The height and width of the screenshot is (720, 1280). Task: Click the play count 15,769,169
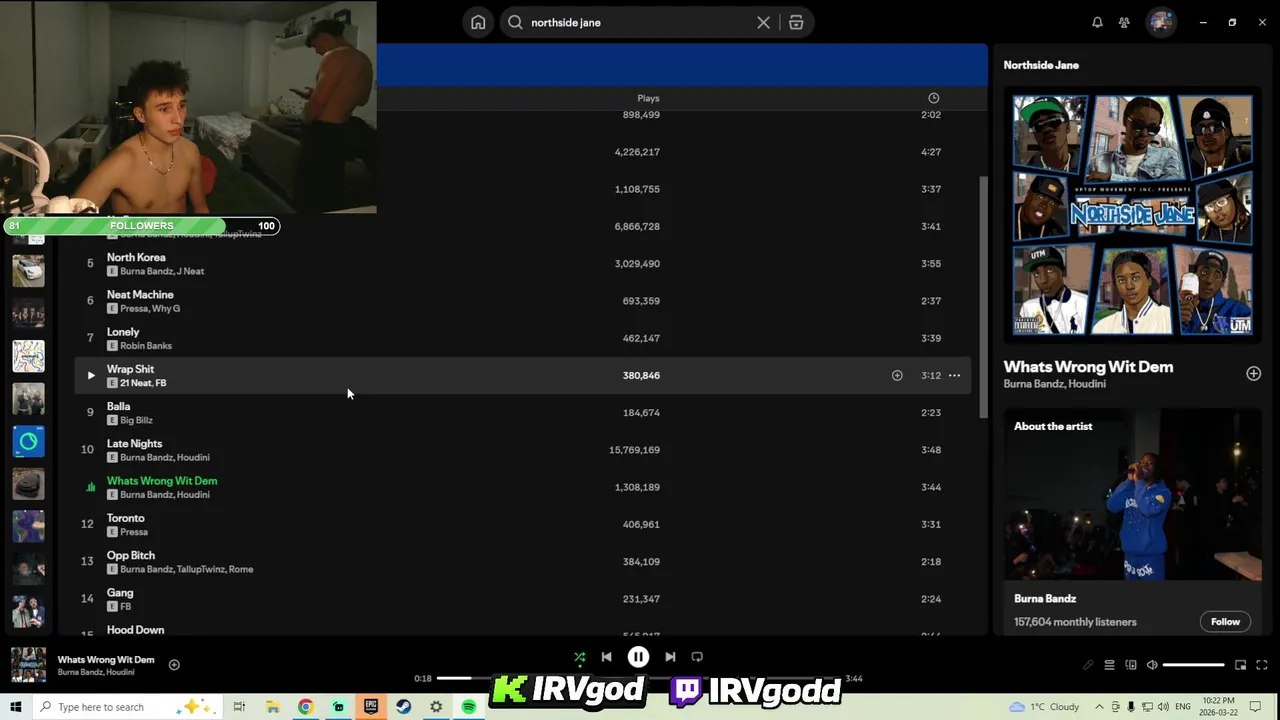[634, 450]
